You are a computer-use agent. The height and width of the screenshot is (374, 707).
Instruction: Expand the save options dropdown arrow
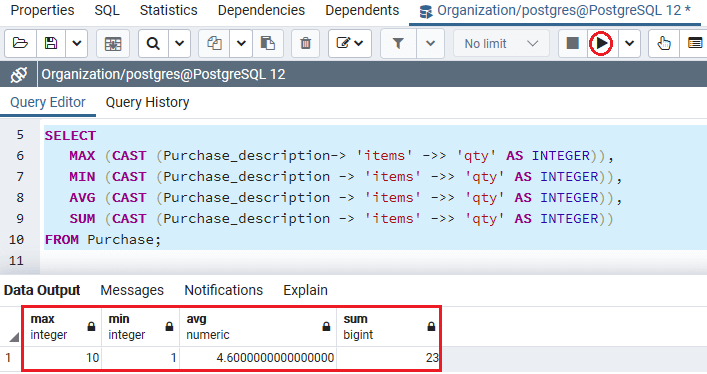[x=77, y=43]
